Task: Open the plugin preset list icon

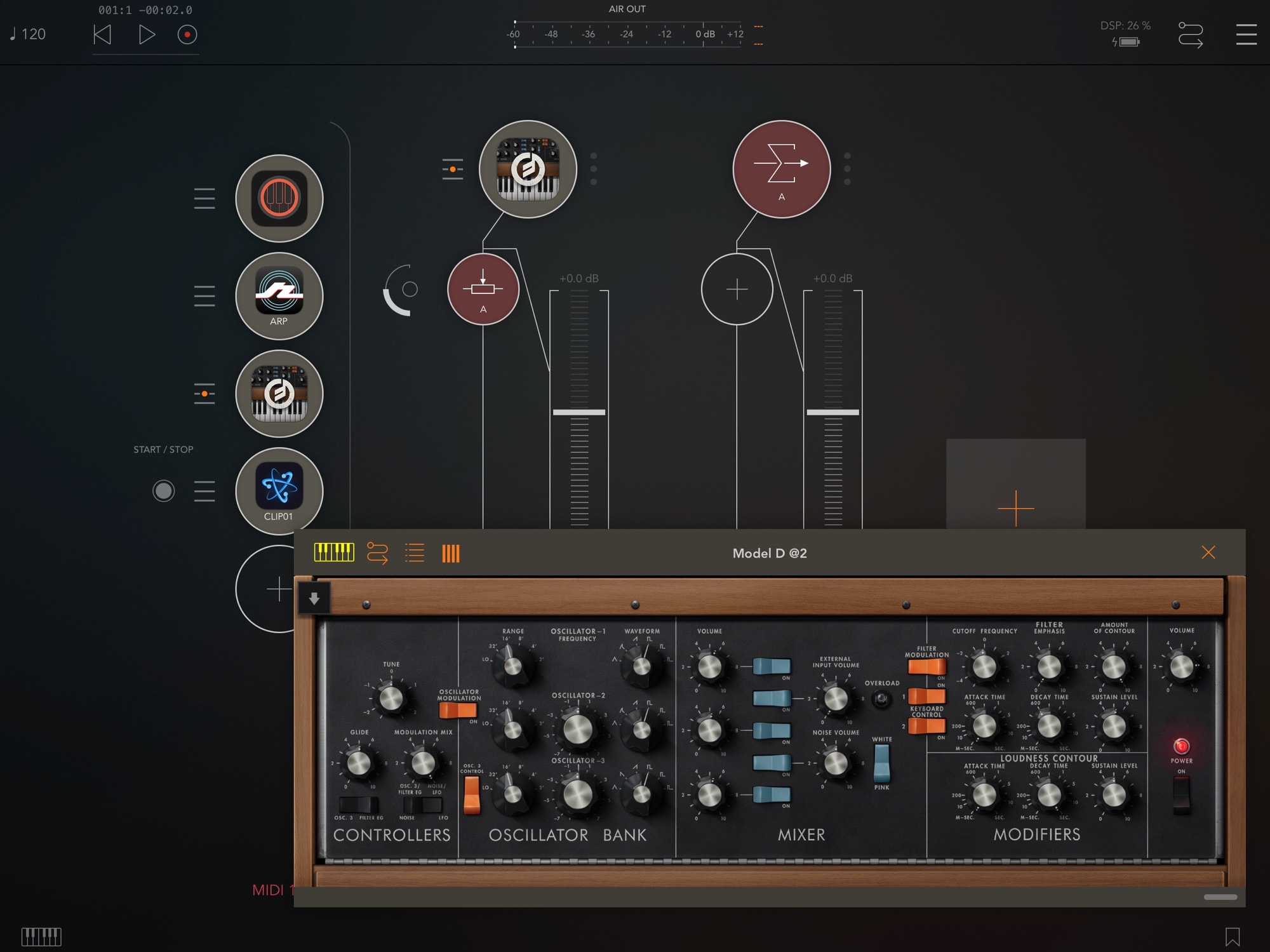Action: coord(415,553)
